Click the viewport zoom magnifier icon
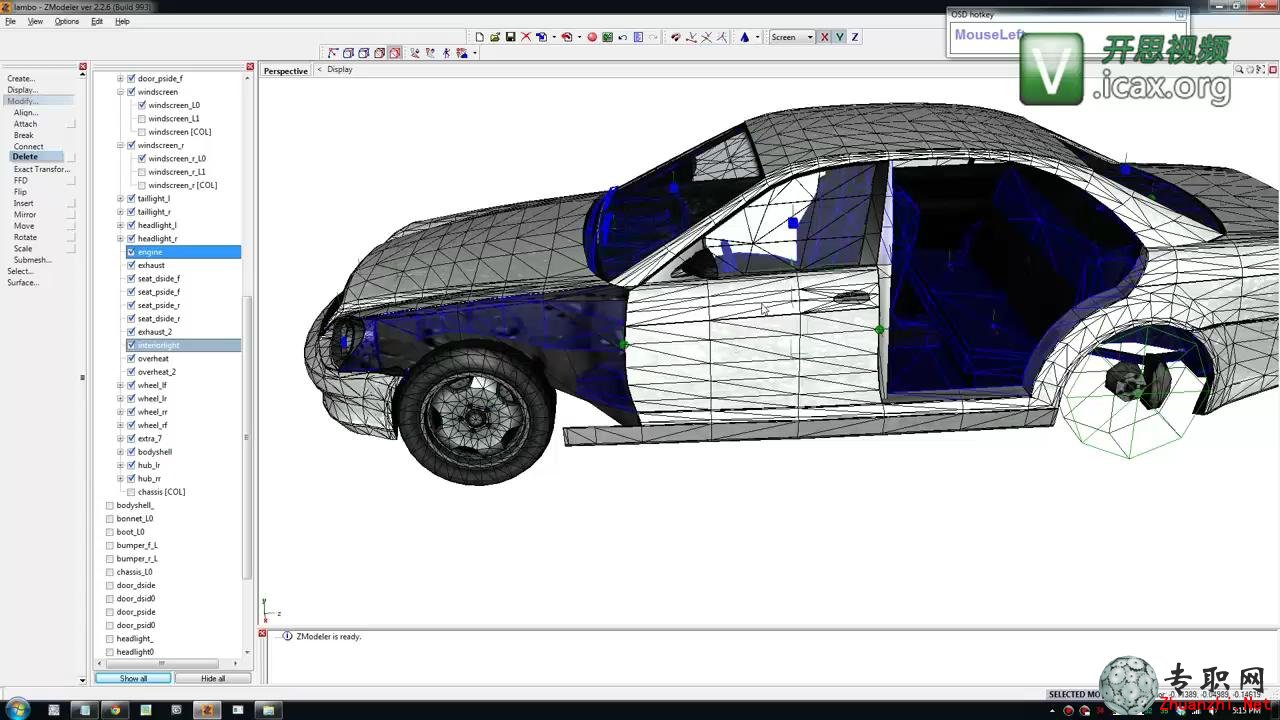 pos(1239,70)
